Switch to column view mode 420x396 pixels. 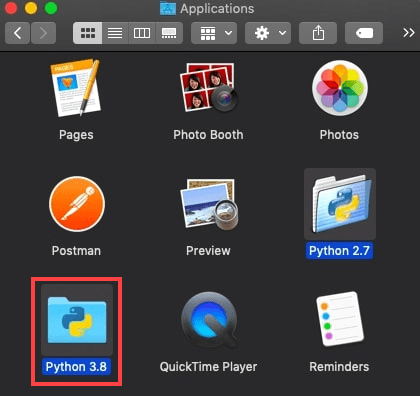142,33
